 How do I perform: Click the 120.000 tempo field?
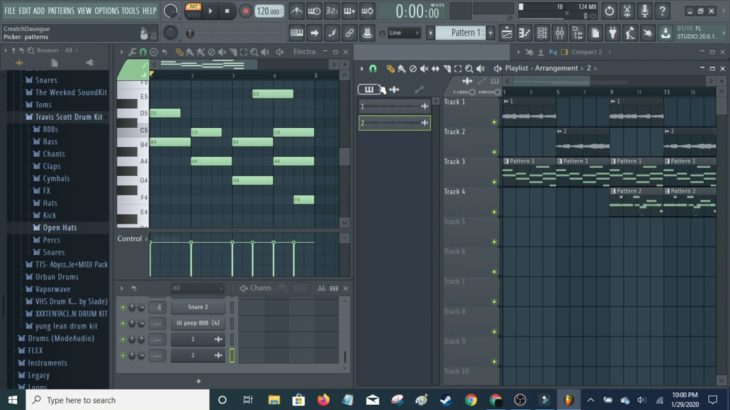point(269,11)
